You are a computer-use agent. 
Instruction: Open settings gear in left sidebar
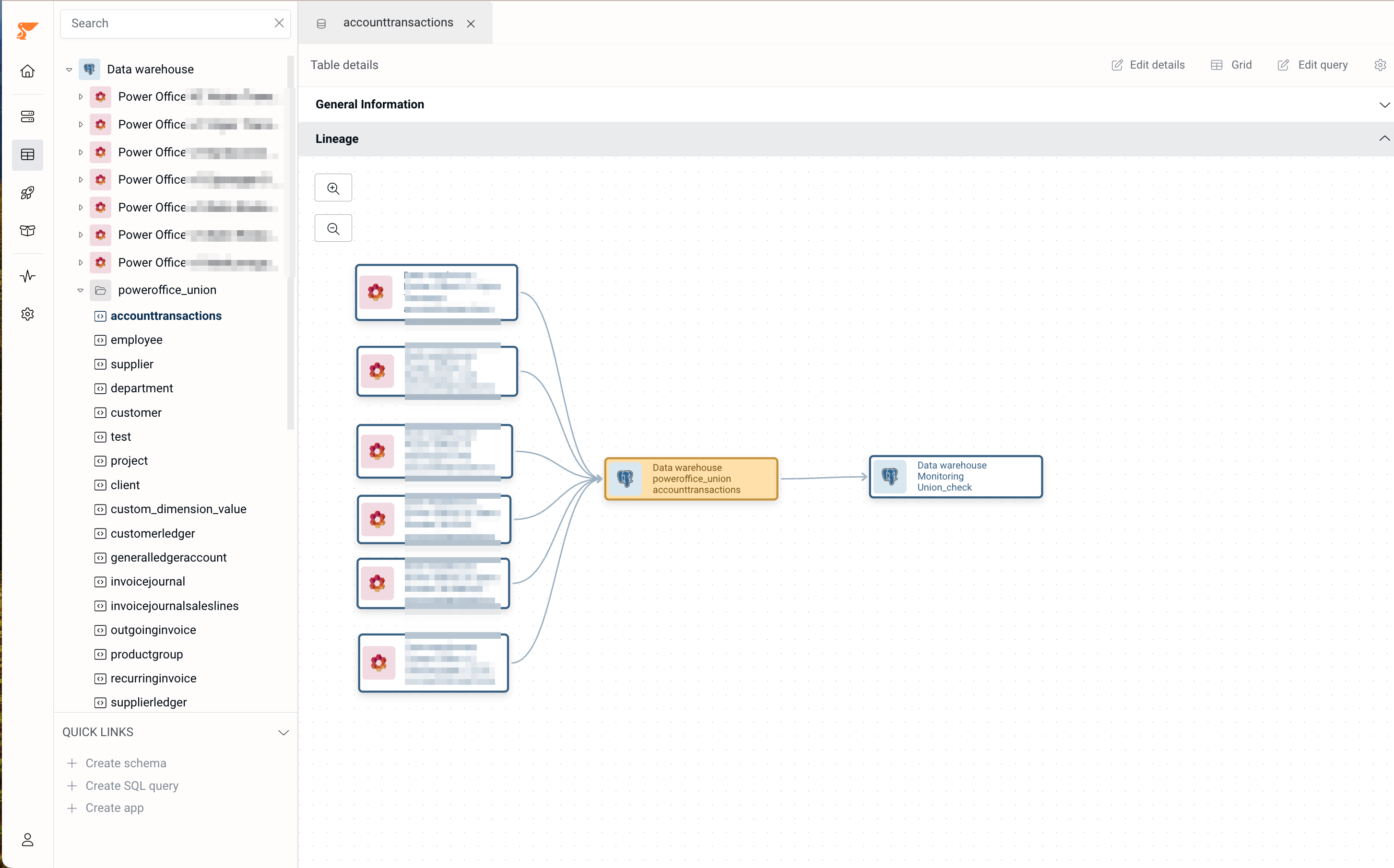pyautogui.click(x=27, y=314)
